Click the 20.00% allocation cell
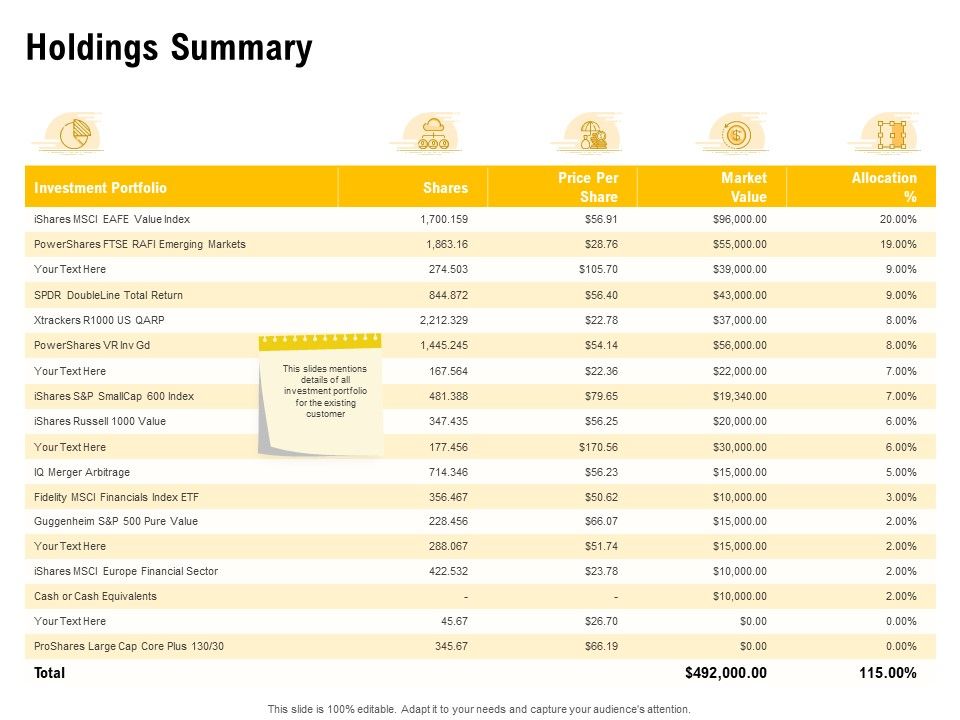This screenshot has height=720, width=960. (x=898, y=219)
